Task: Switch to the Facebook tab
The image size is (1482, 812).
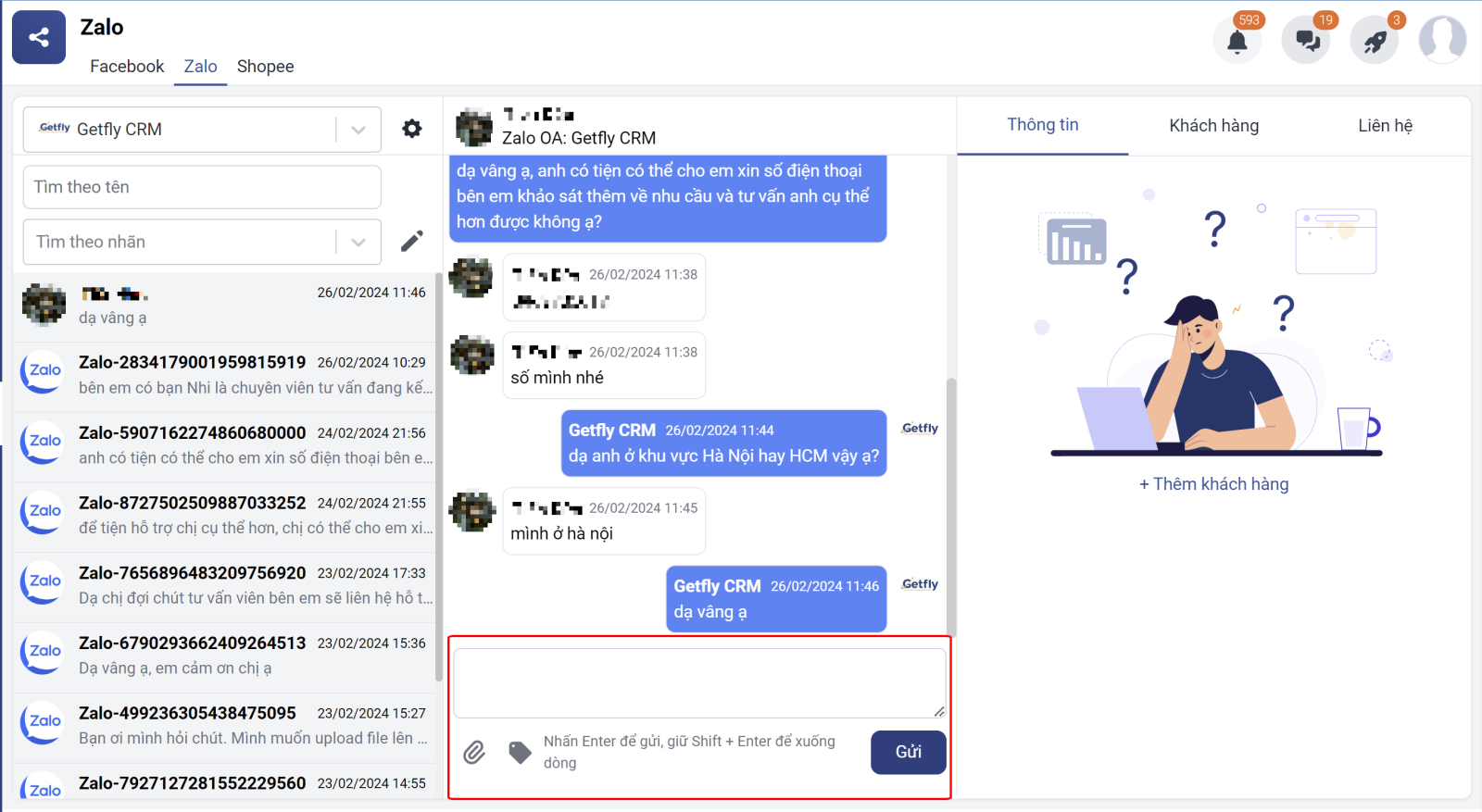Action: [x=127, y=67]
